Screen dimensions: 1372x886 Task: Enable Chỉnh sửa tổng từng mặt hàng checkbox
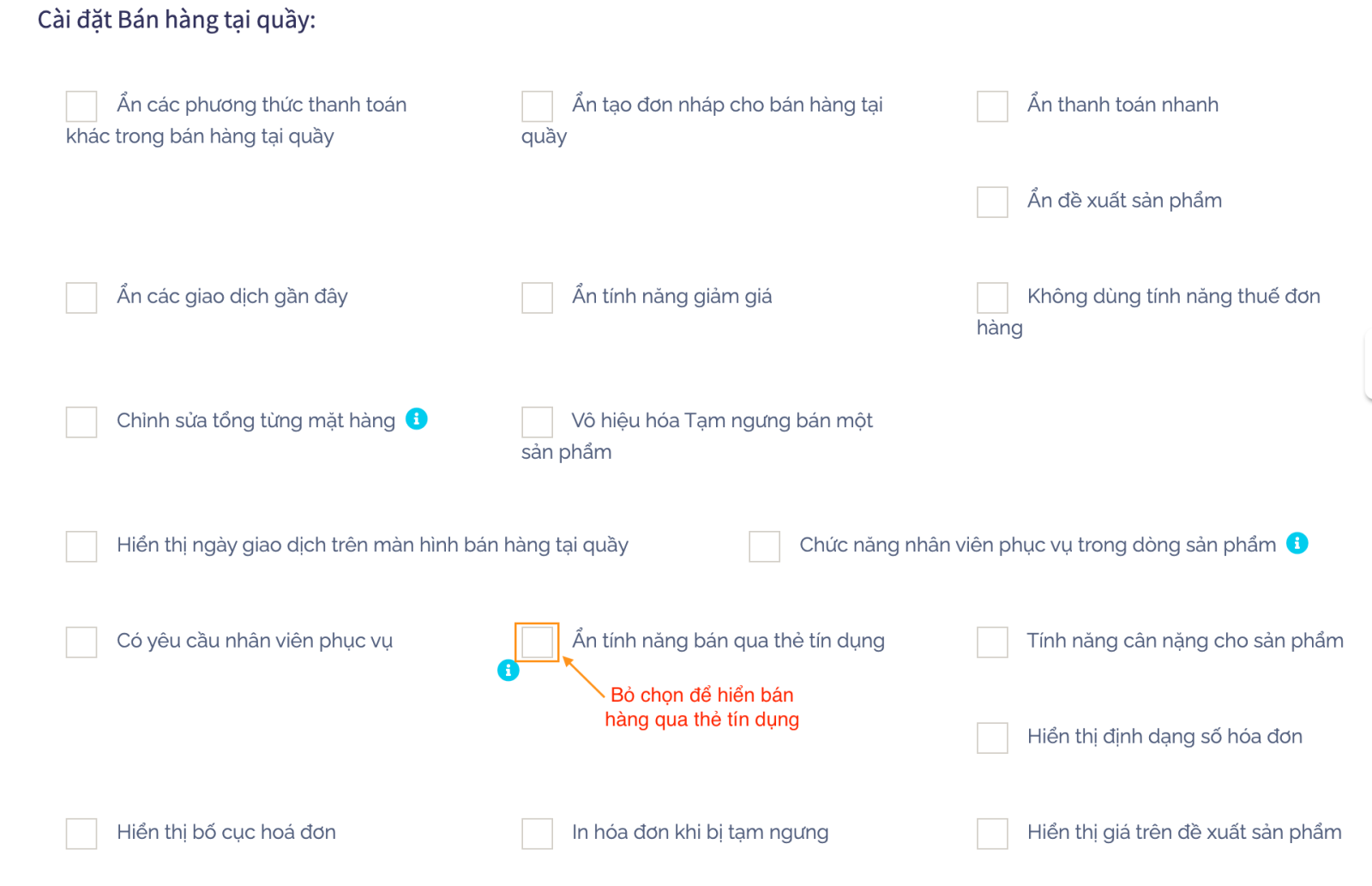pyautogui.click(x=81, y=422)
